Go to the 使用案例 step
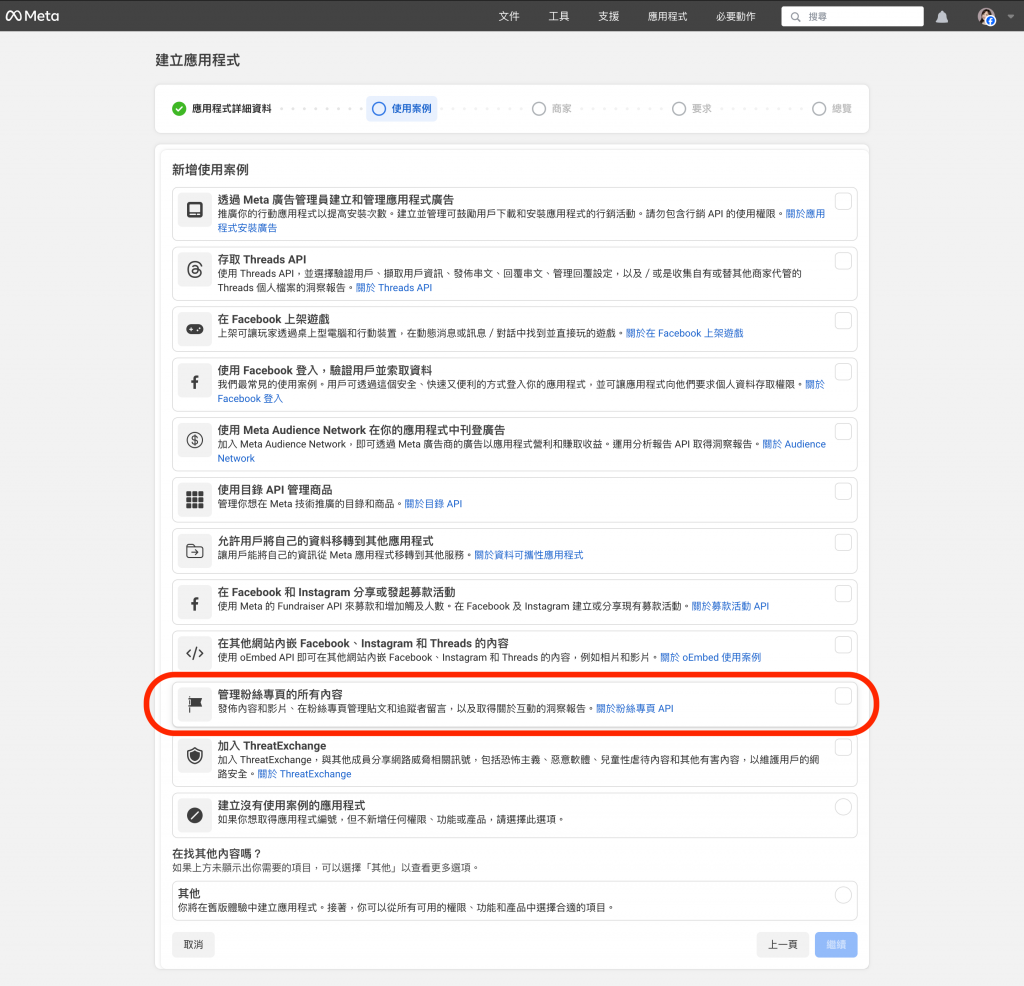The image size is (1024, 986). pos(402,108)
